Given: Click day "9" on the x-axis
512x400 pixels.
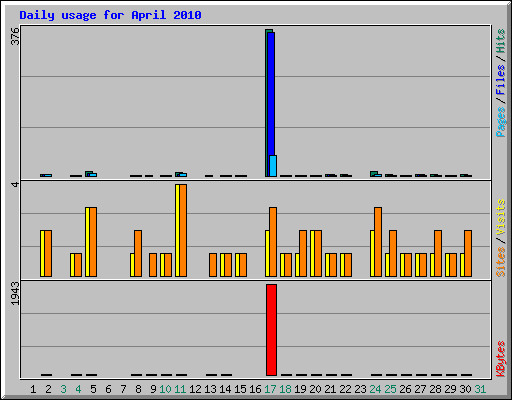Looking at the screenshot, I should click(153, 389).
